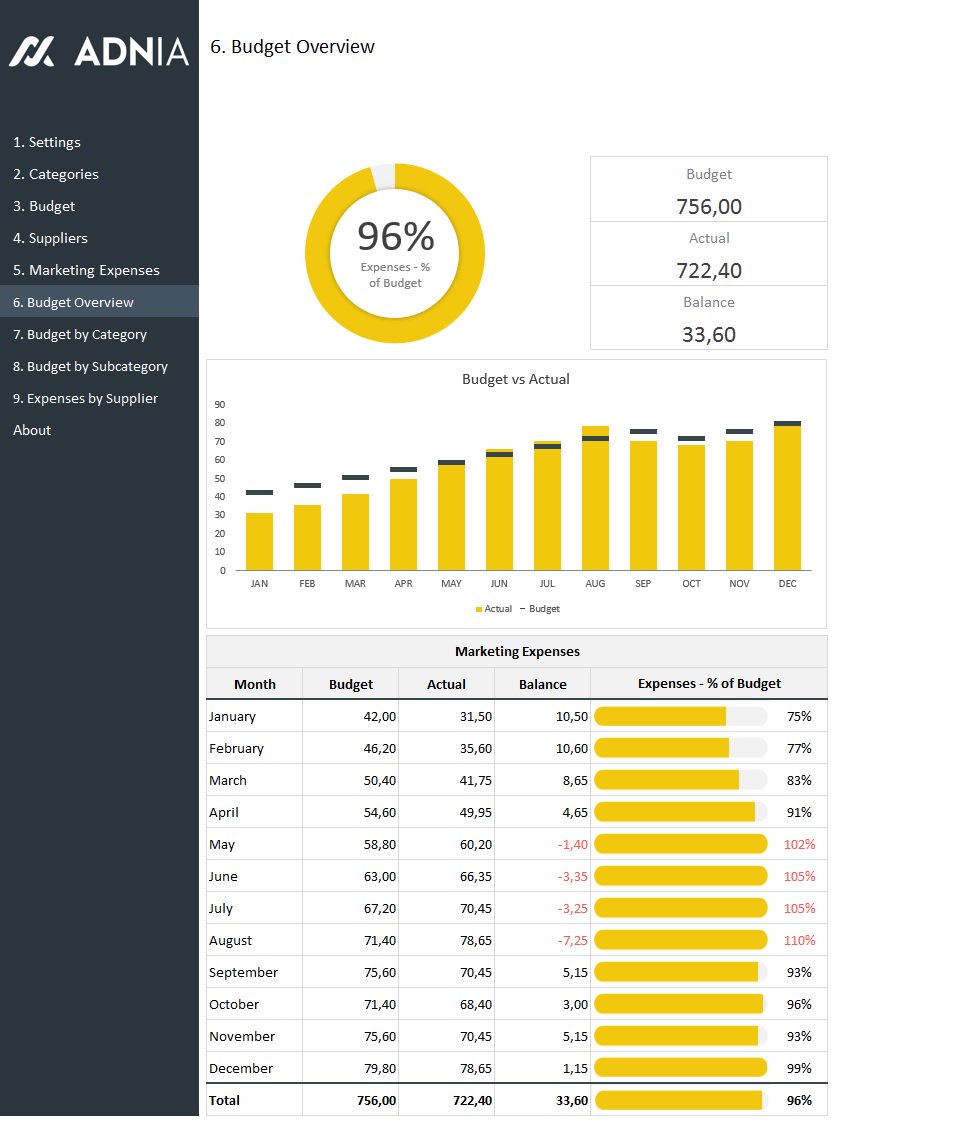Switch to '3. Budget' section
This screenshot has height=1125, width=971.
(46, 206)
